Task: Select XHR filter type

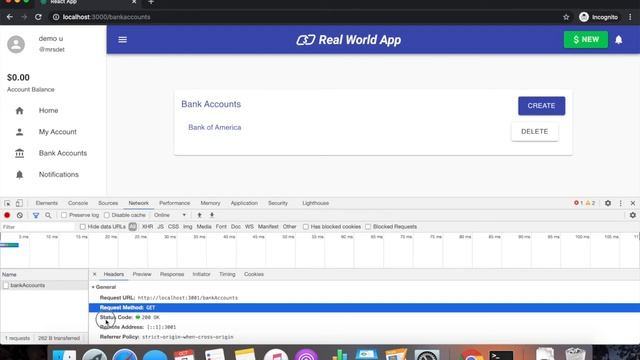Action: [147, 227]
